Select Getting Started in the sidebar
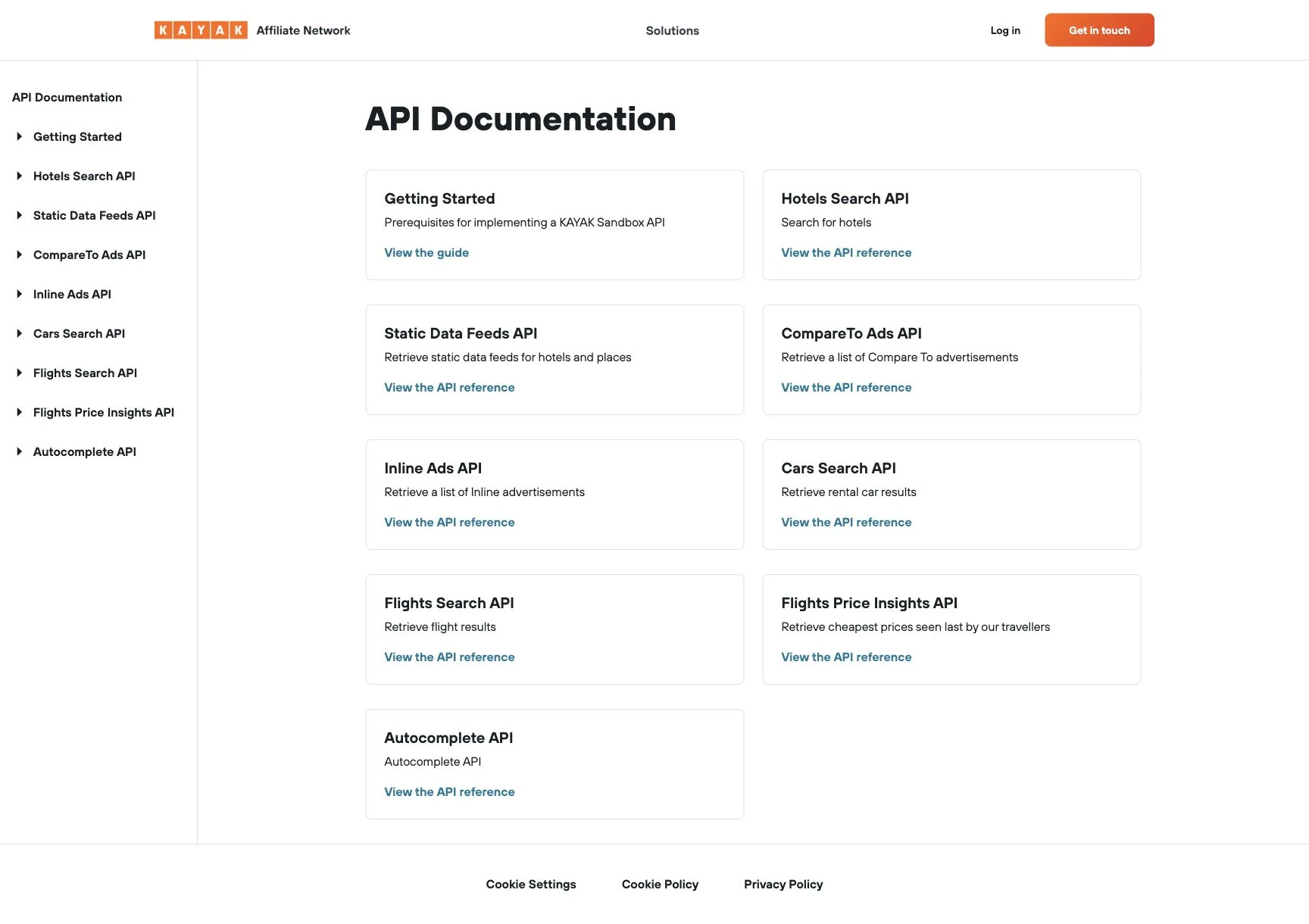The image size is (1309, 924). click(x=77, y=136)
